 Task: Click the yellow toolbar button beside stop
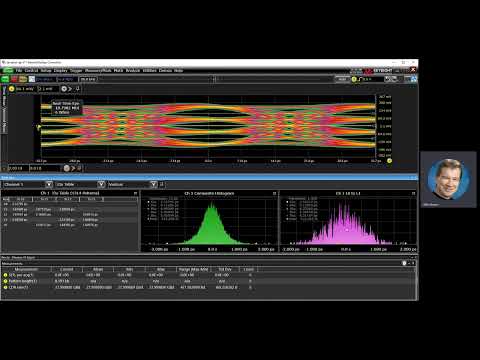click(23, 79)
